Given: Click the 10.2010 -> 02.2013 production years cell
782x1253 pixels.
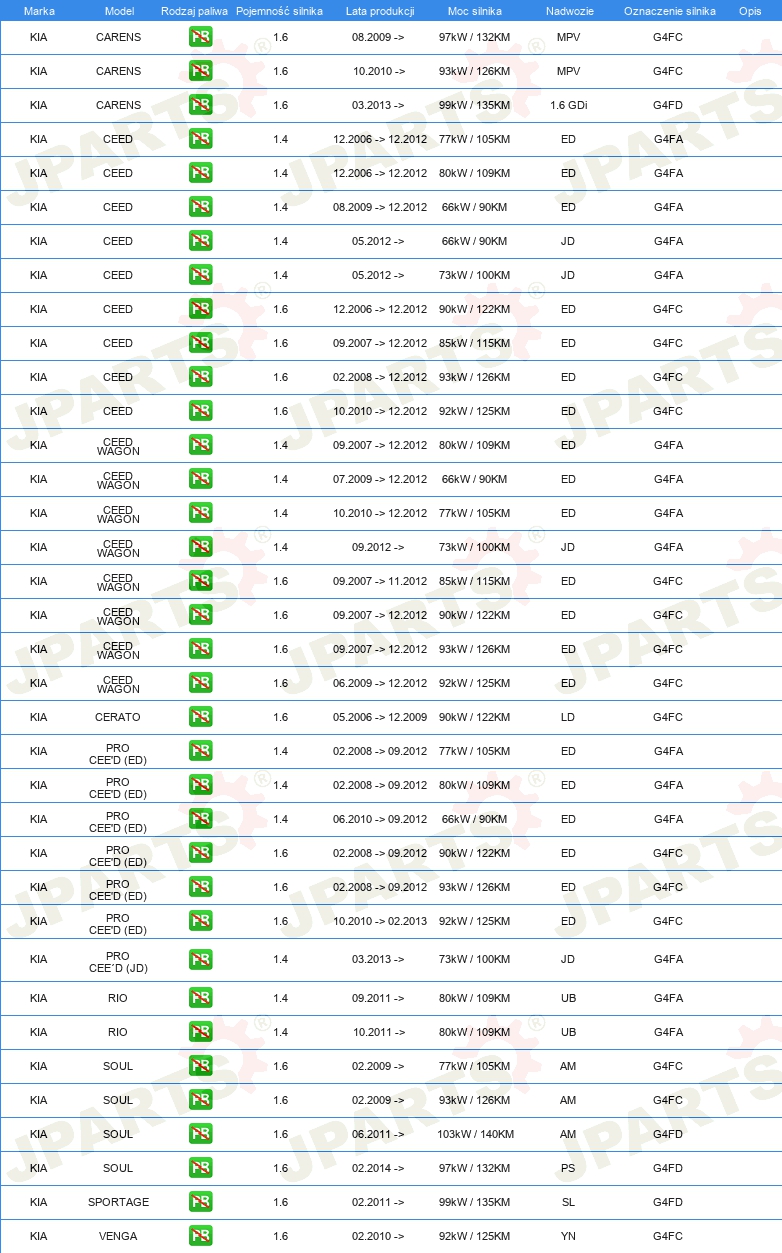Looking at the screenshot, I should point(380,921).
